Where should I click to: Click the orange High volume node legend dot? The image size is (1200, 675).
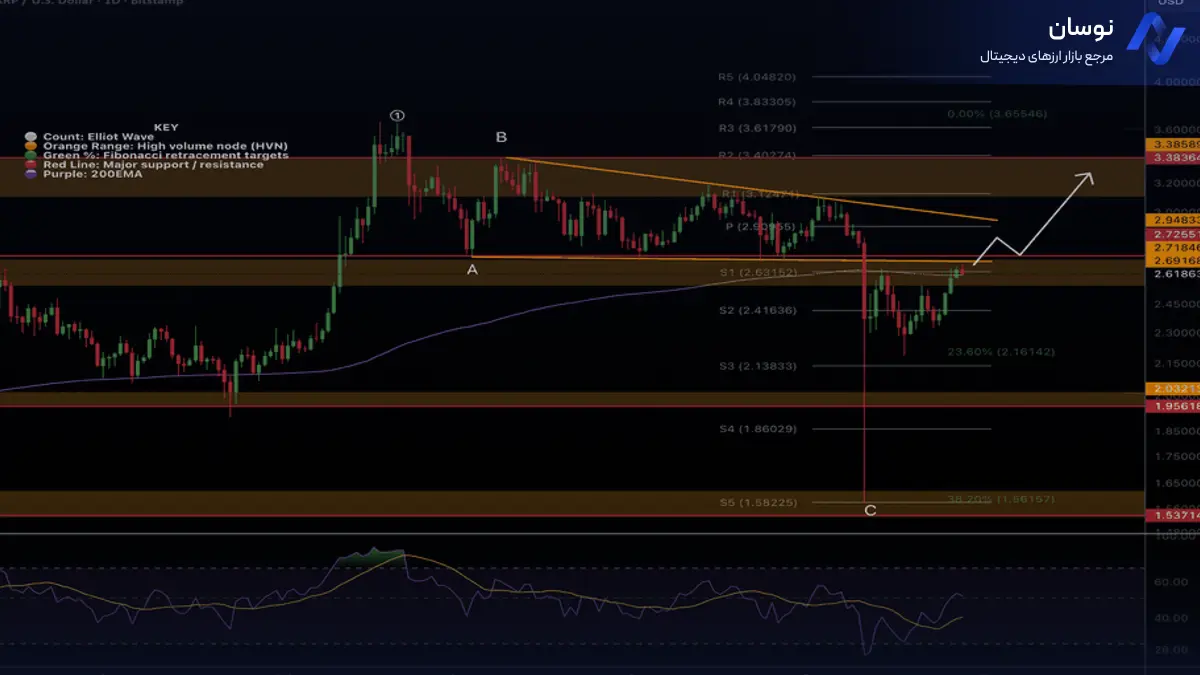[30, 147]
